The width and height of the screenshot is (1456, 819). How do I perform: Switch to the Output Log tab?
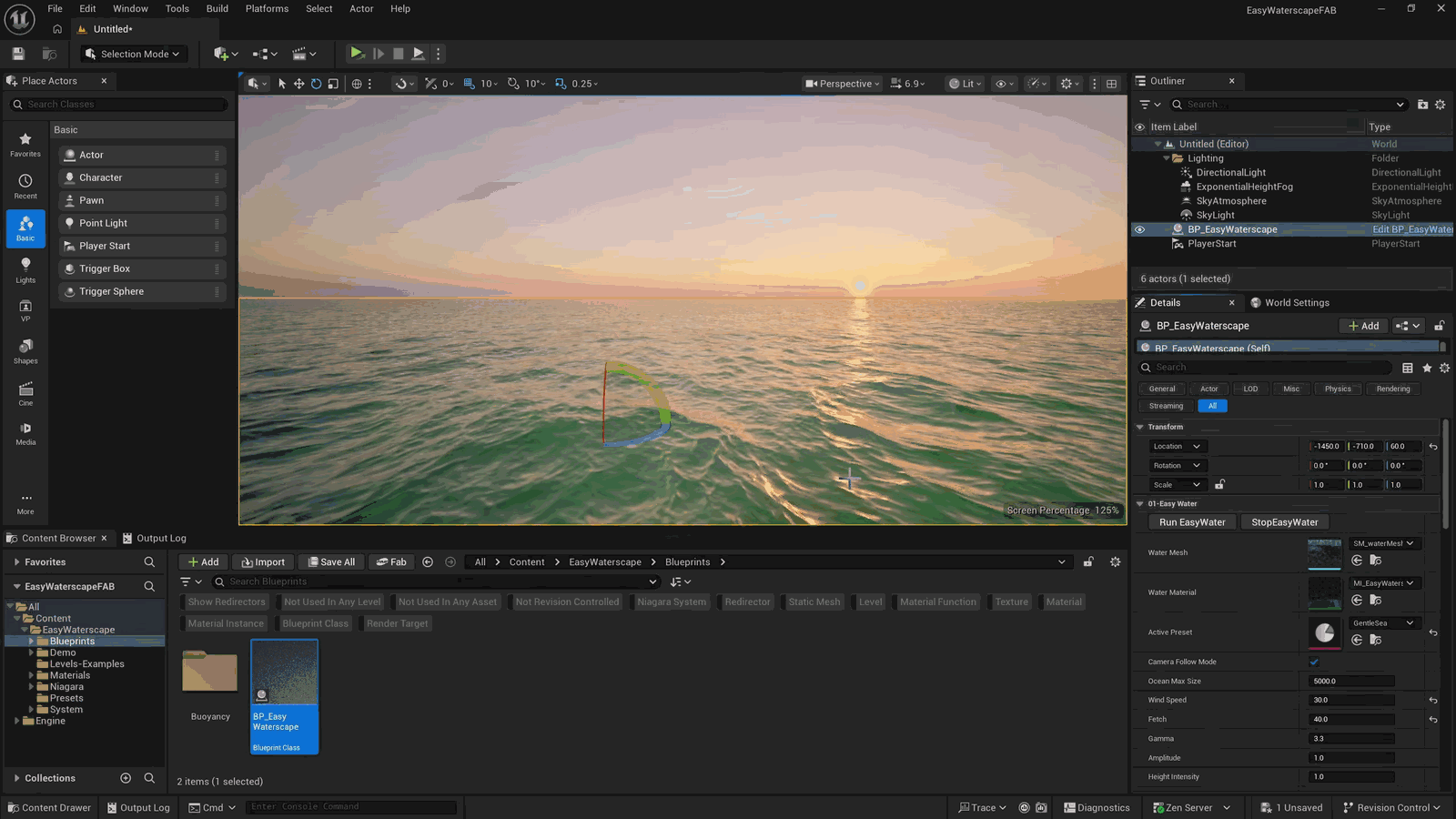click(154, 538)
